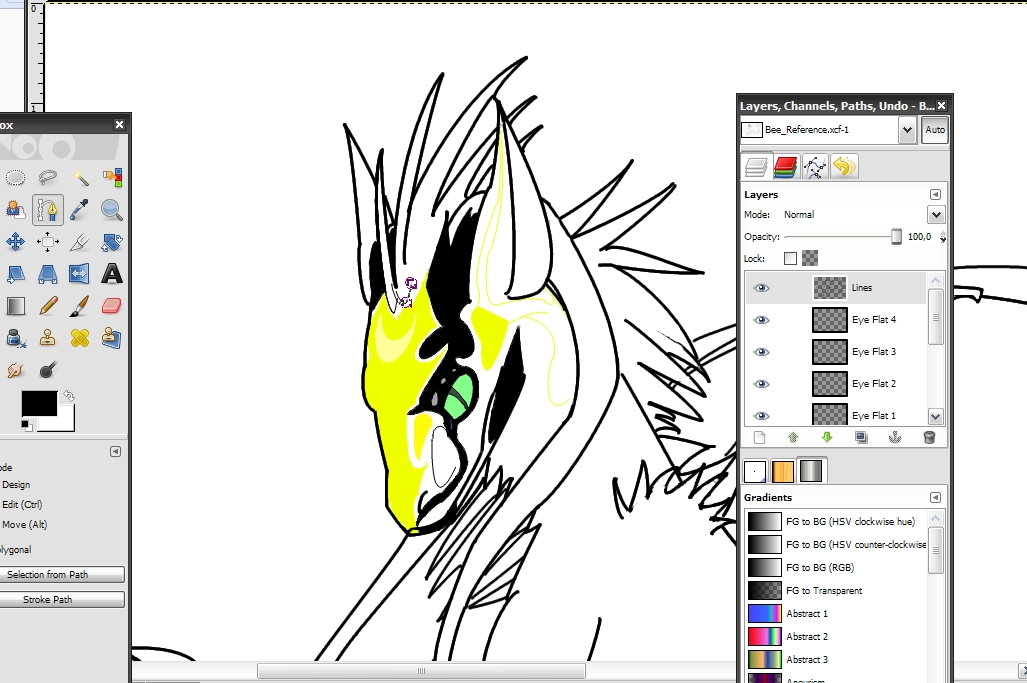
Task: Select the Select by Color tool
Action: 112,177
